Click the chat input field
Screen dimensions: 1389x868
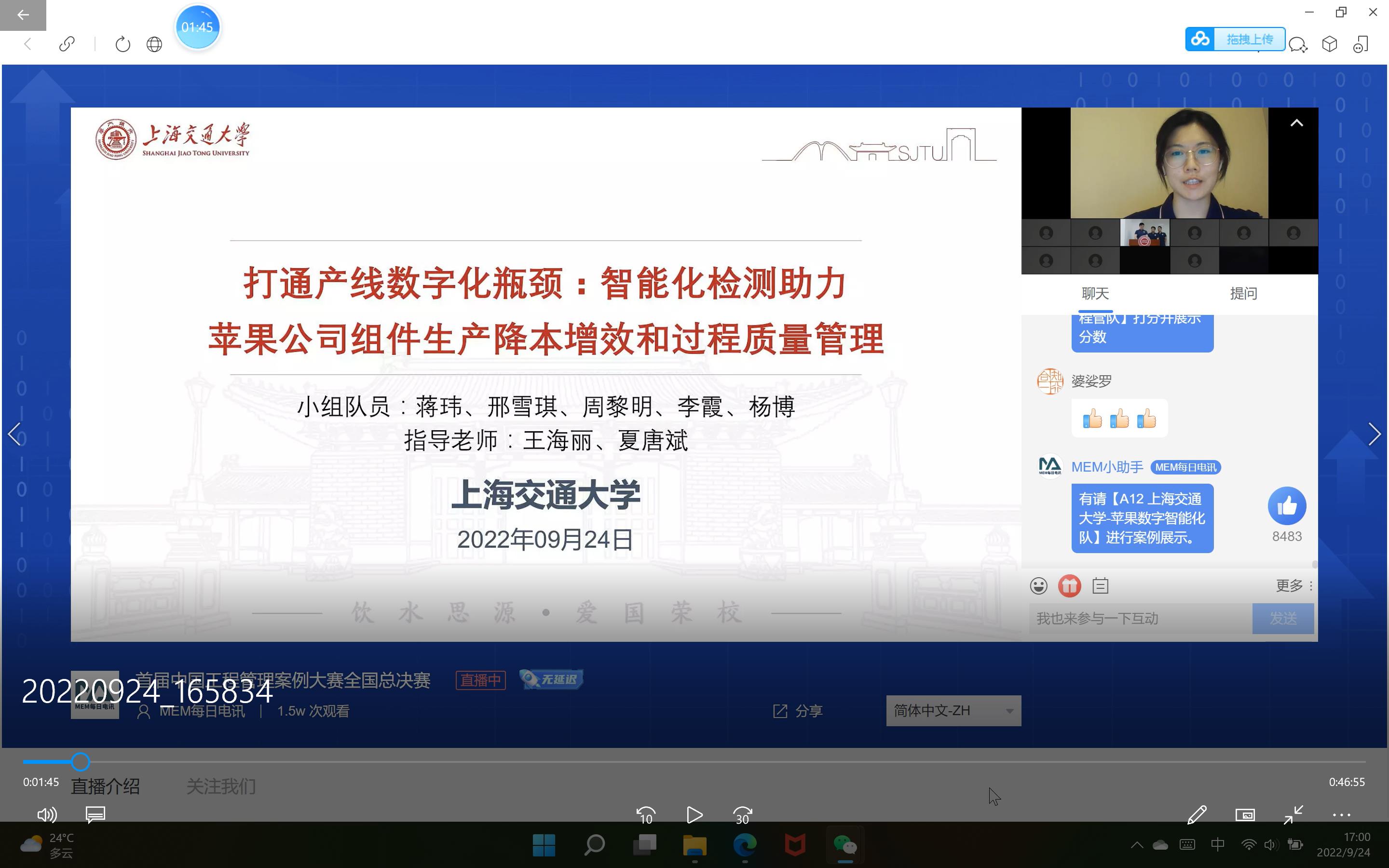coord(1139,618)
